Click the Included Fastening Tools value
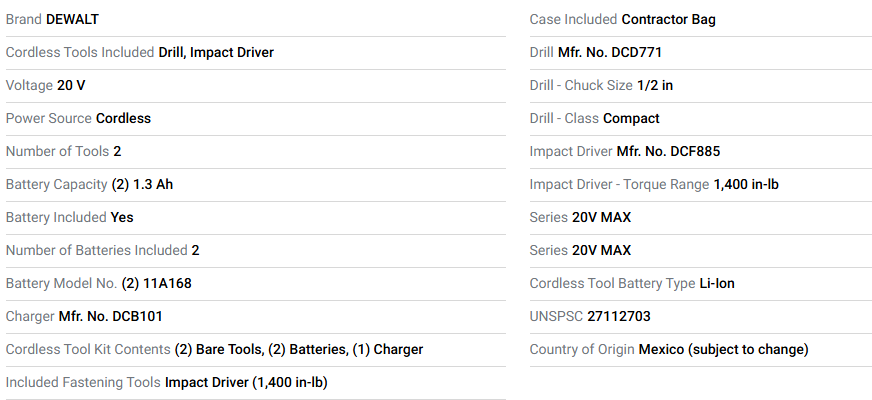The height and width of the screenshot is (400, 872). [246, 382]
